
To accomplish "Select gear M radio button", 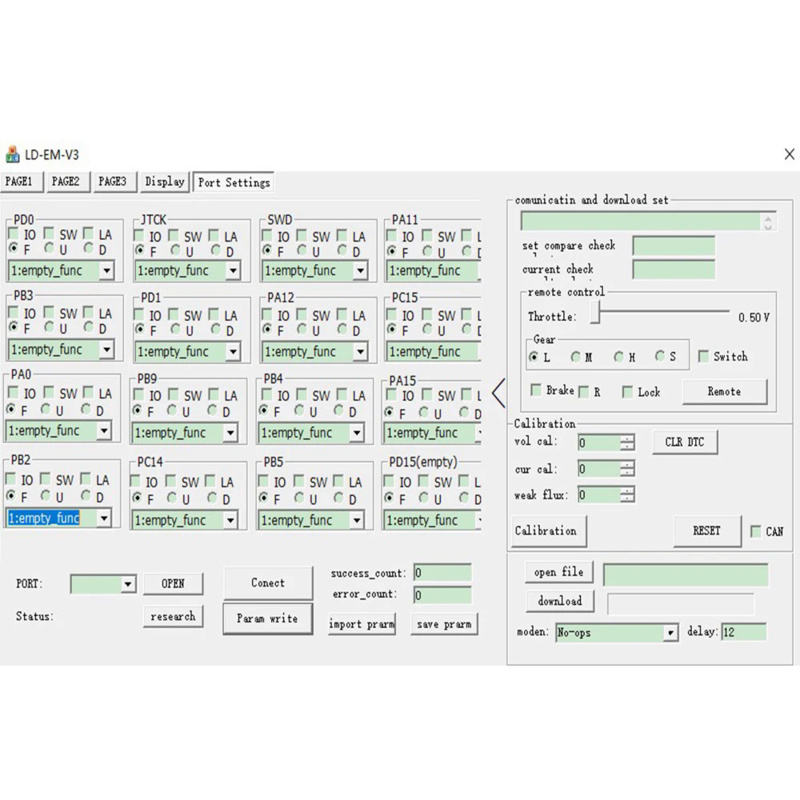I will [577, 357].
